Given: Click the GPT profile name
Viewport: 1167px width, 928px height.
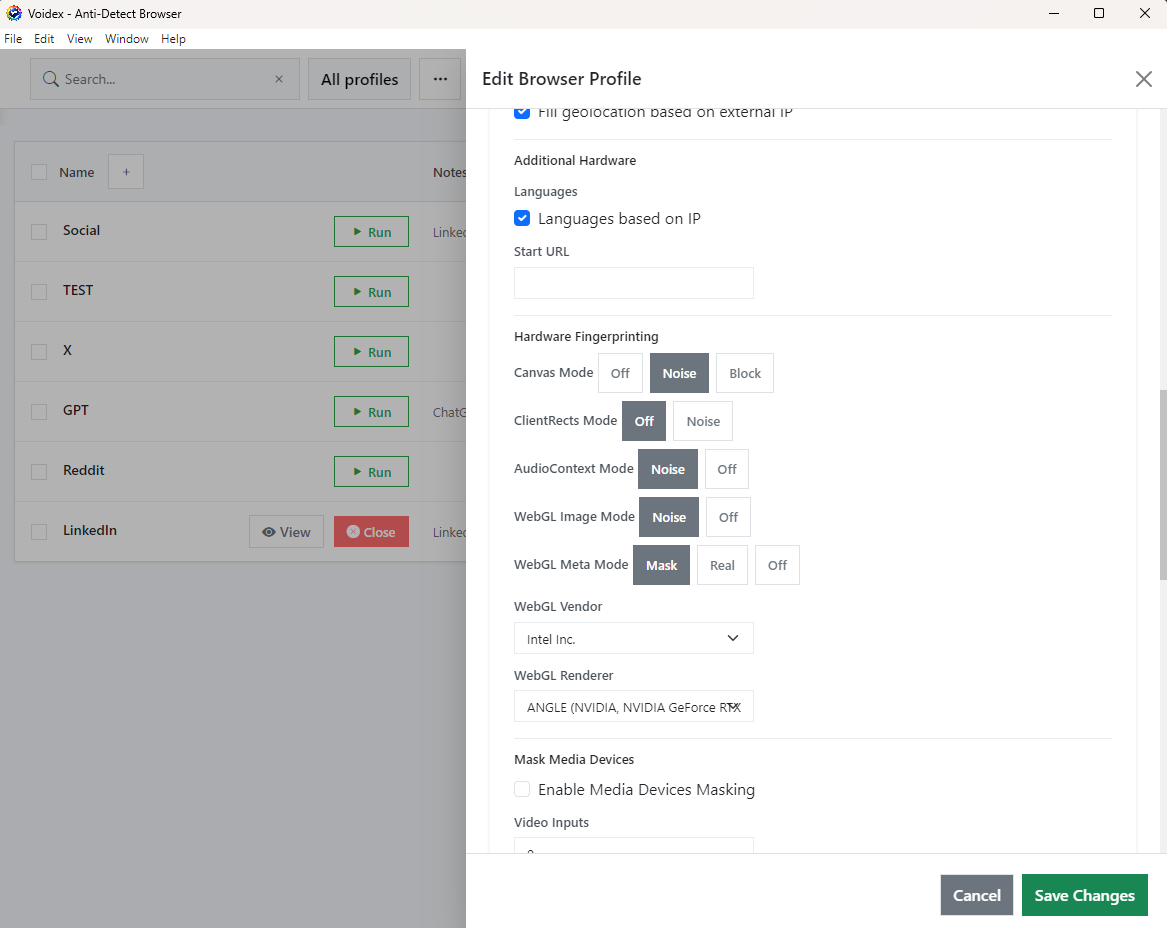Looking at the screenshot, I should click(x=76, y=410).
